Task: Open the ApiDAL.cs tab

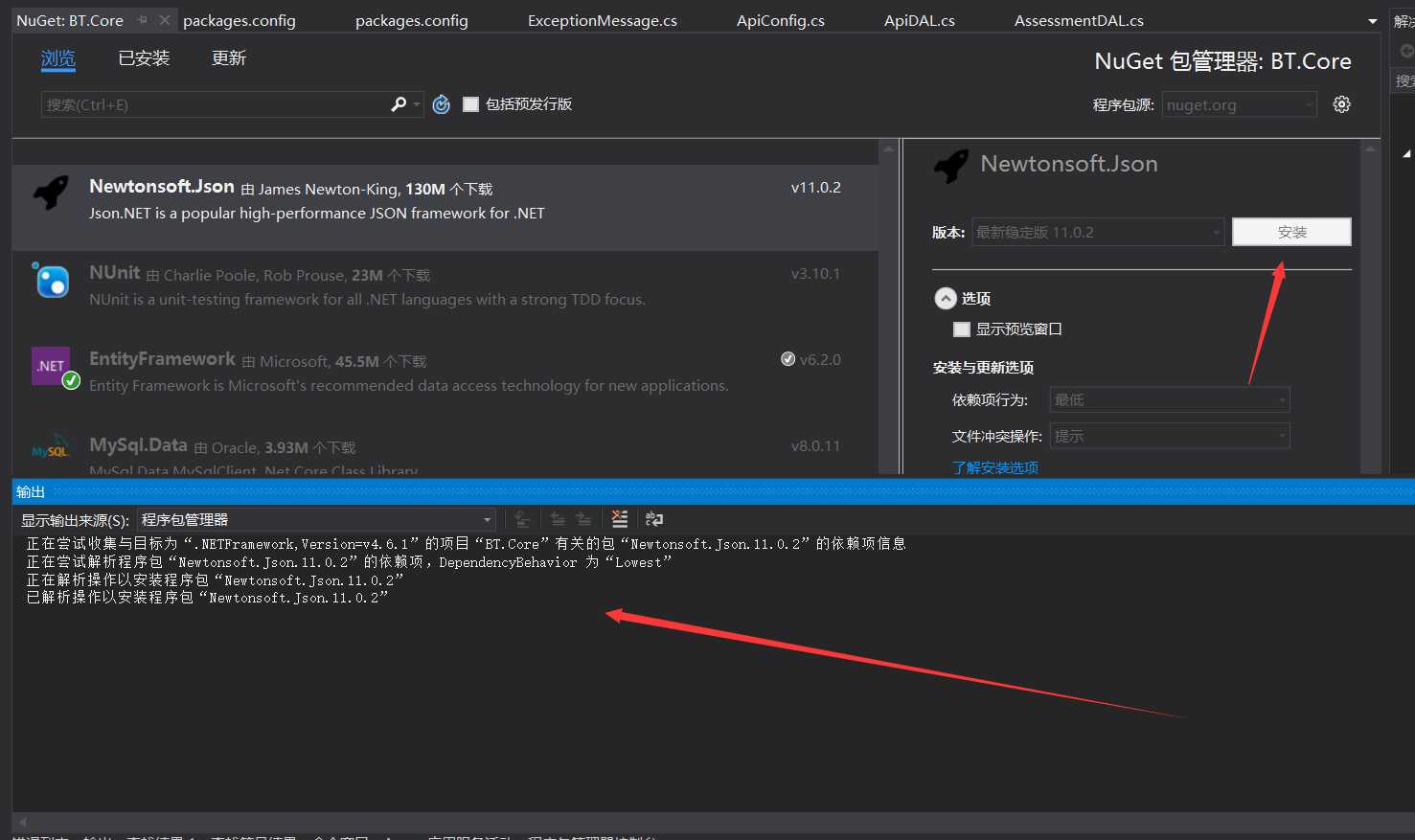Action: pos(920,20)
